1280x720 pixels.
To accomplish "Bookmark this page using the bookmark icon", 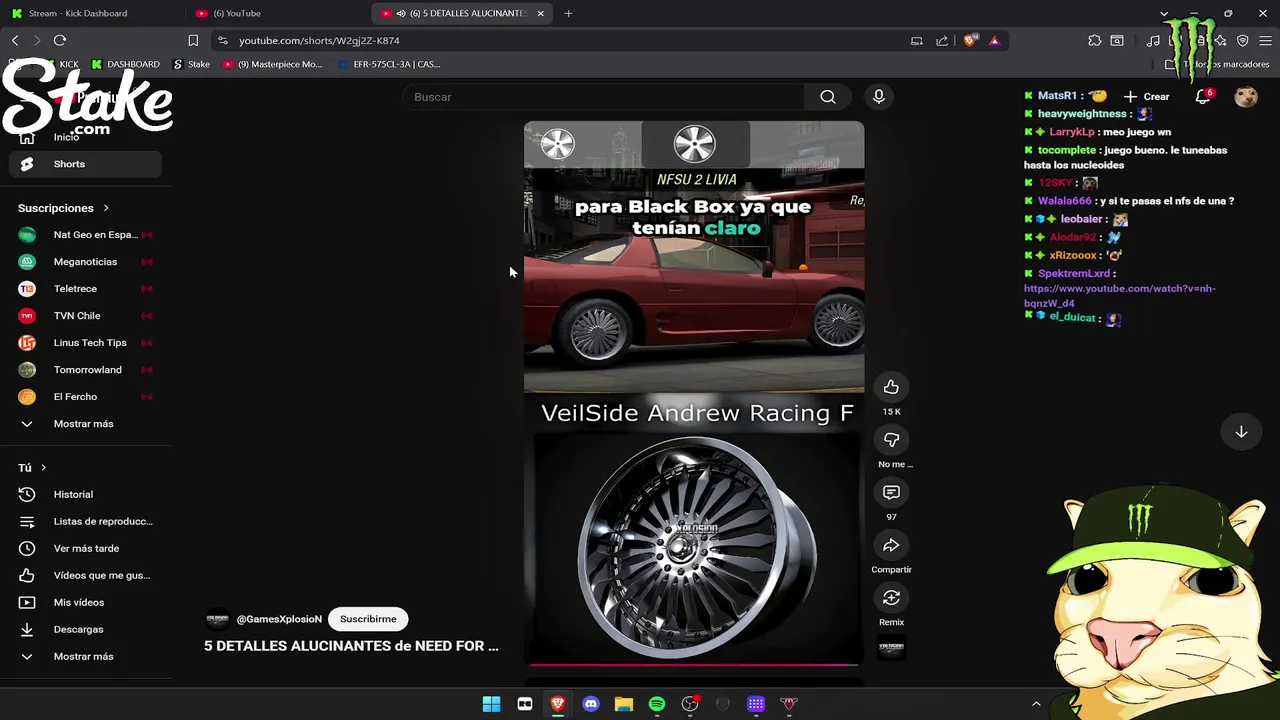I will pyautogui.click(x=193, y=41).
